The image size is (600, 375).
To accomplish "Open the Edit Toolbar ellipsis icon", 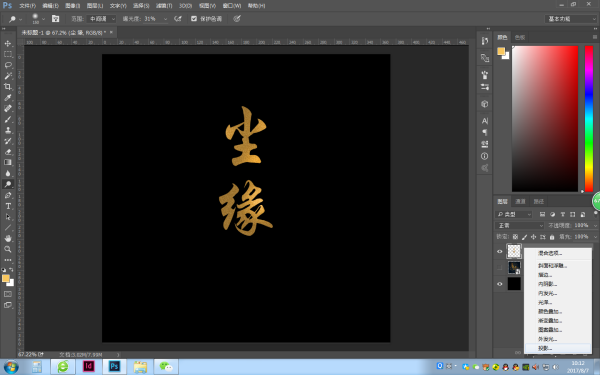I will (x=8, y=260).
